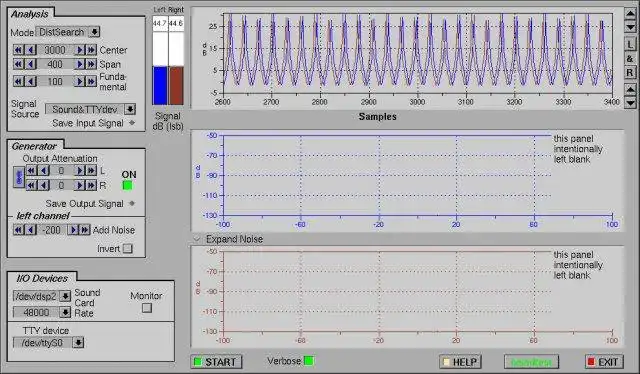The height and width of the screenshot is (374, 640).
Task: Increase Span with single right arrow
Action: [x=80, y=64]
